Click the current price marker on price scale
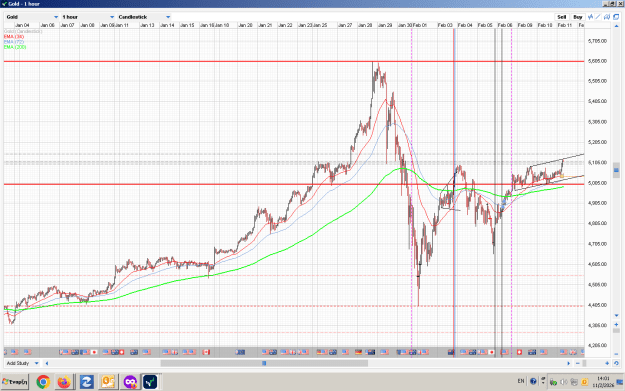This screenshot has height=391, width=625. click(616, 170)
